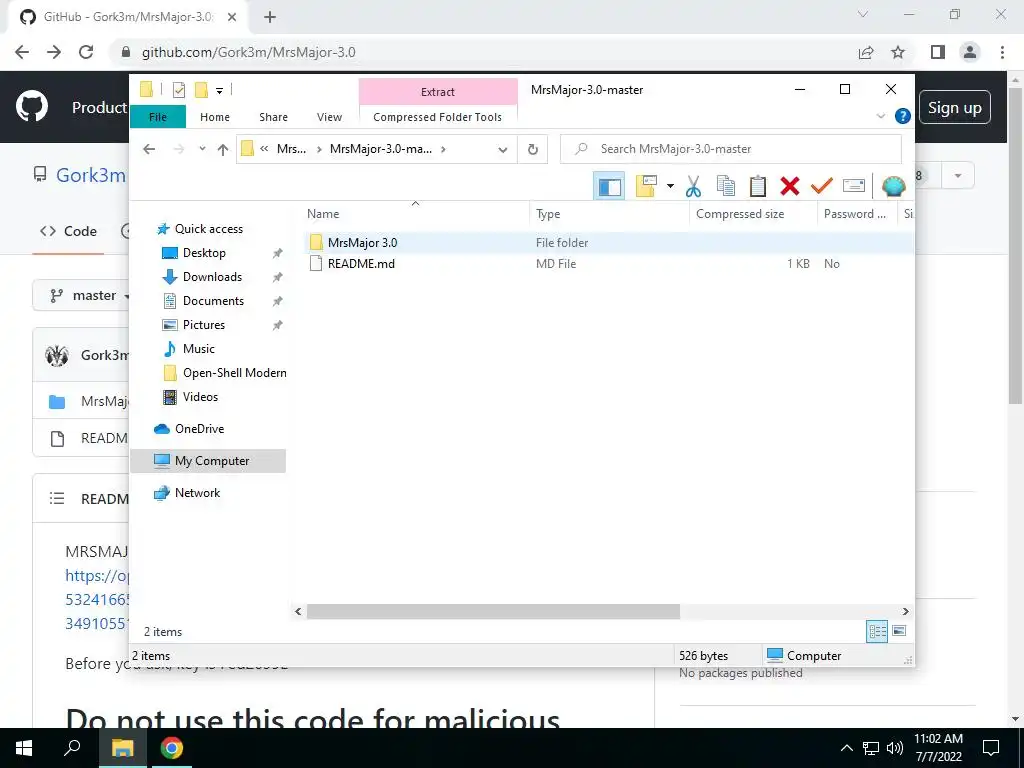
Task: Open Desktop in navigation pane
Action: tap(204, 253)
